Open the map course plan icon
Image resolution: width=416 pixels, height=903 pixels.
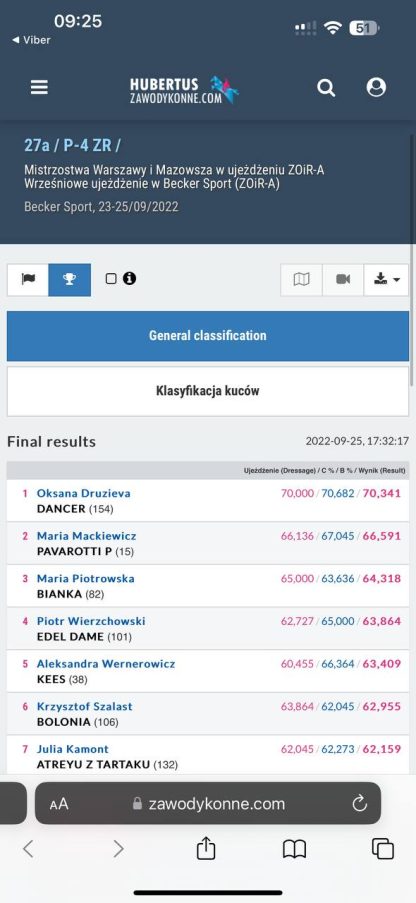301,279
